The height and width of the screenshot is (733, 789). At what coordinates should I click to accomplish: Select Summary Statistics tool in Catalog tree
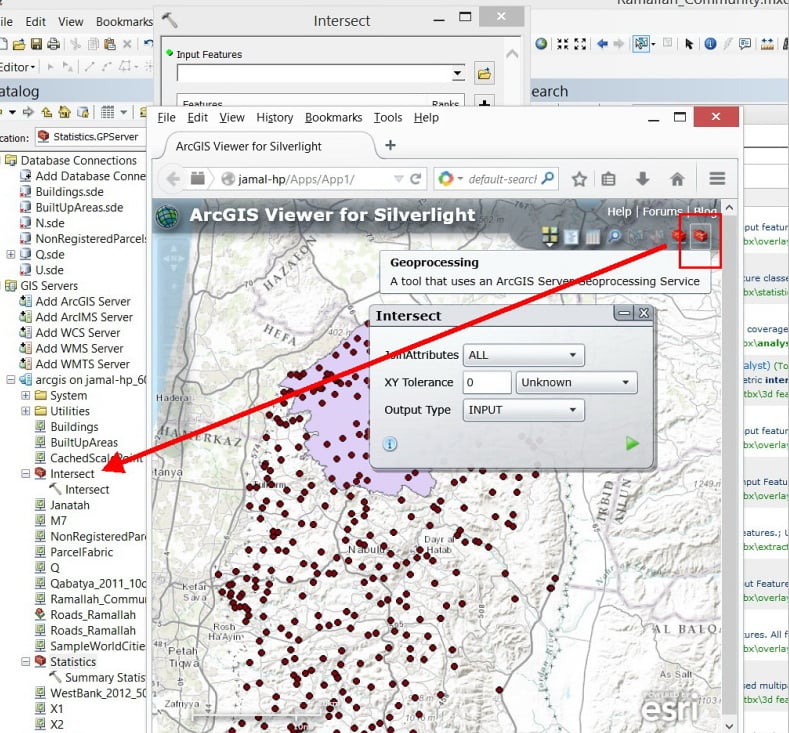pyautogui.click(x=98, y=677)
